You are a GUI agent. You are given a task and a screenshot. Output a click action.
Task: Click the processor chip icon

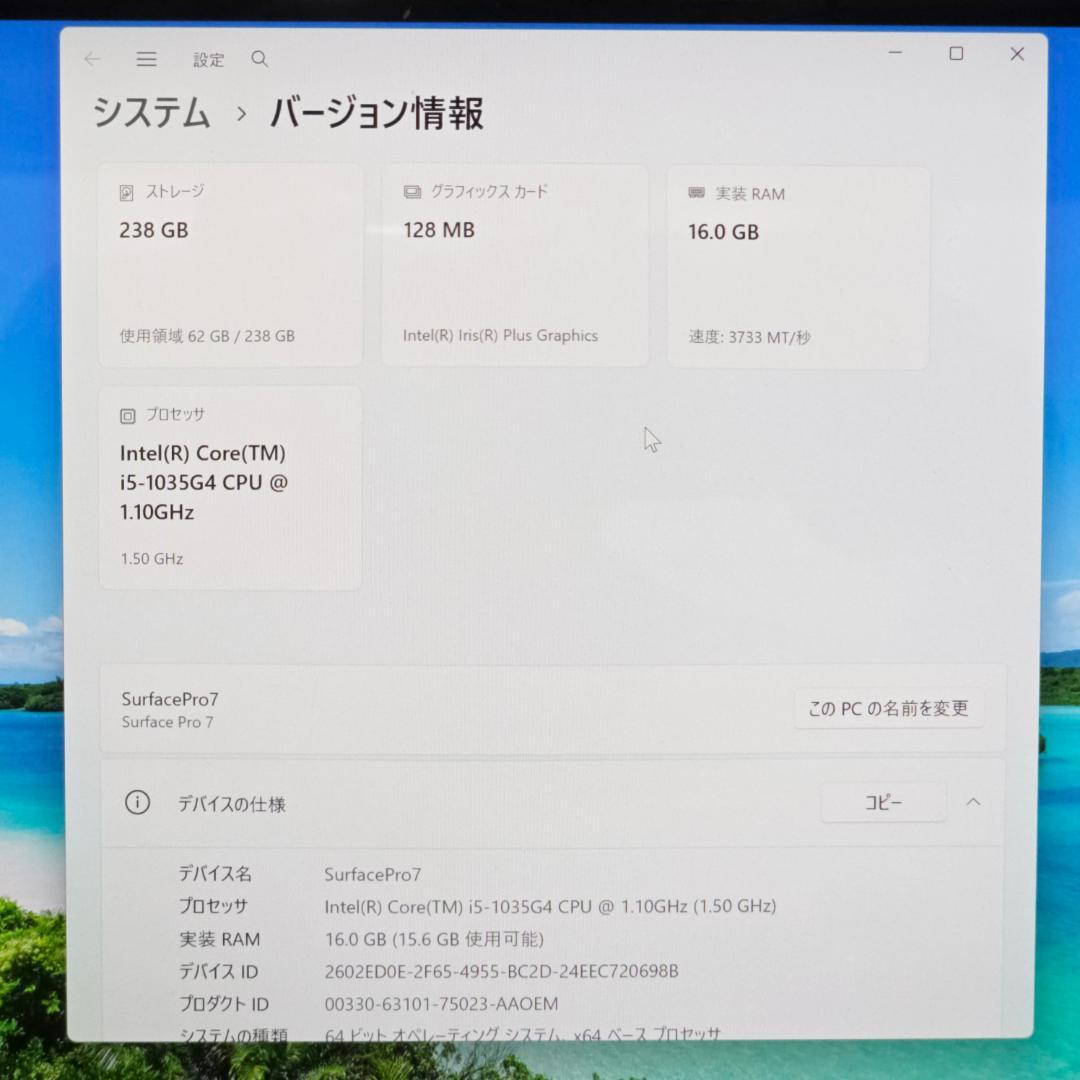127,415
